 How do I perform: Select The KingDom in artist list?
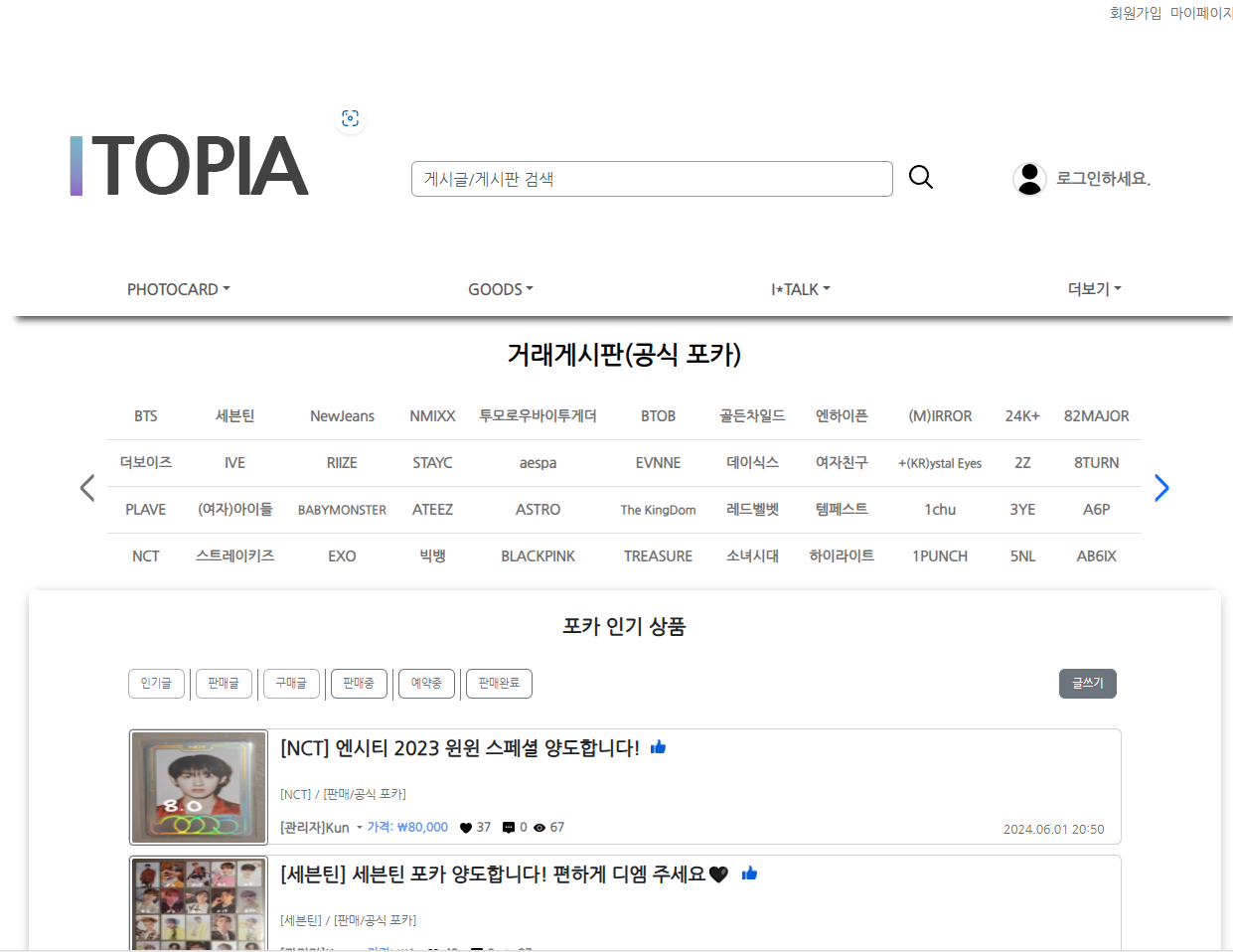tap(658, 510)
